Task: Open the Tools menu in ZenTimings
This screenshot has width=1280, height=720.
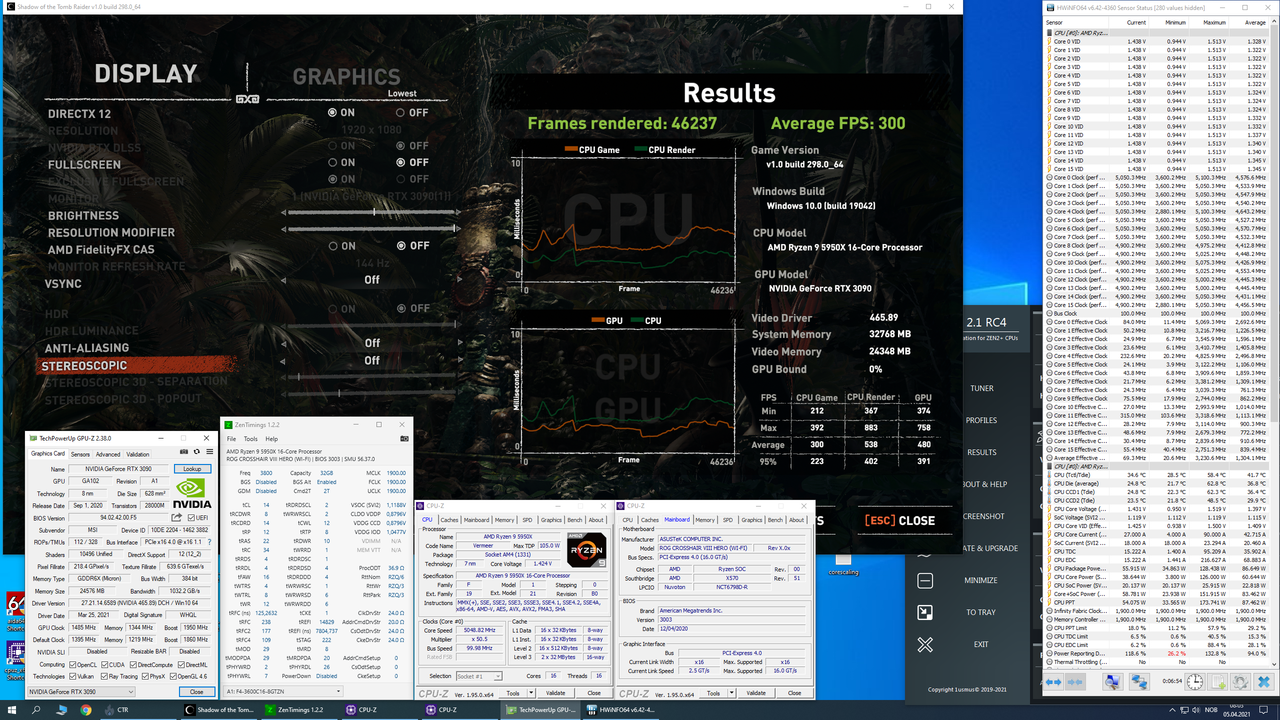Action: (250, 438)
